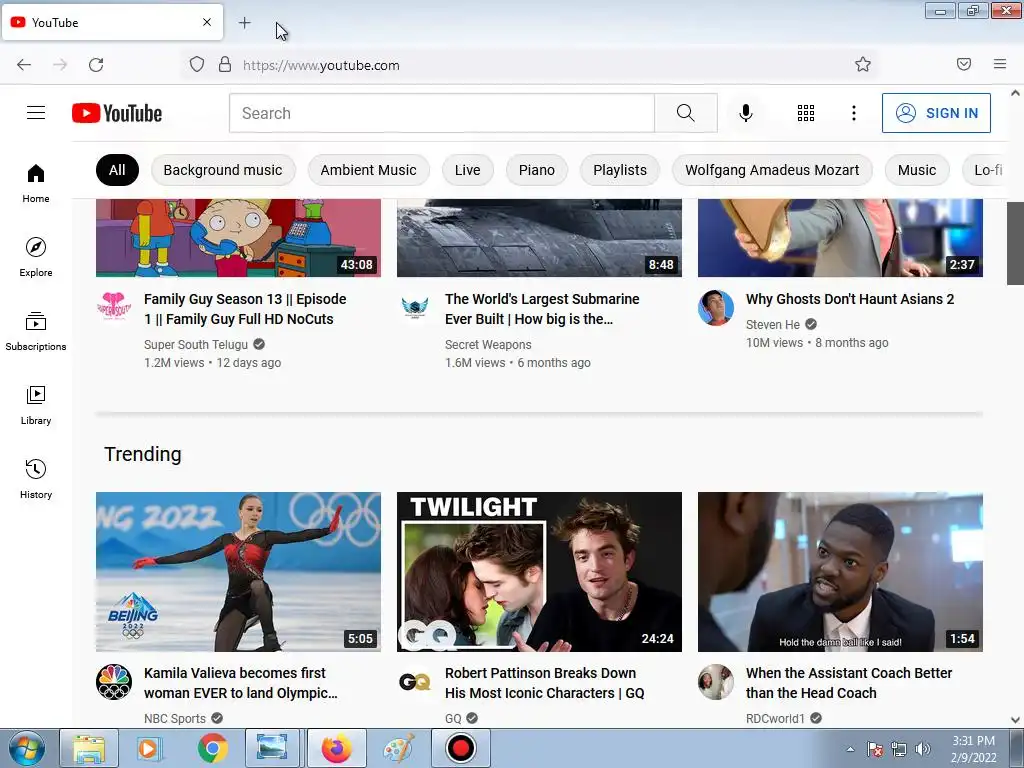
Task: Open the YouTube hamburger guide menu
Action: (36, 113)
